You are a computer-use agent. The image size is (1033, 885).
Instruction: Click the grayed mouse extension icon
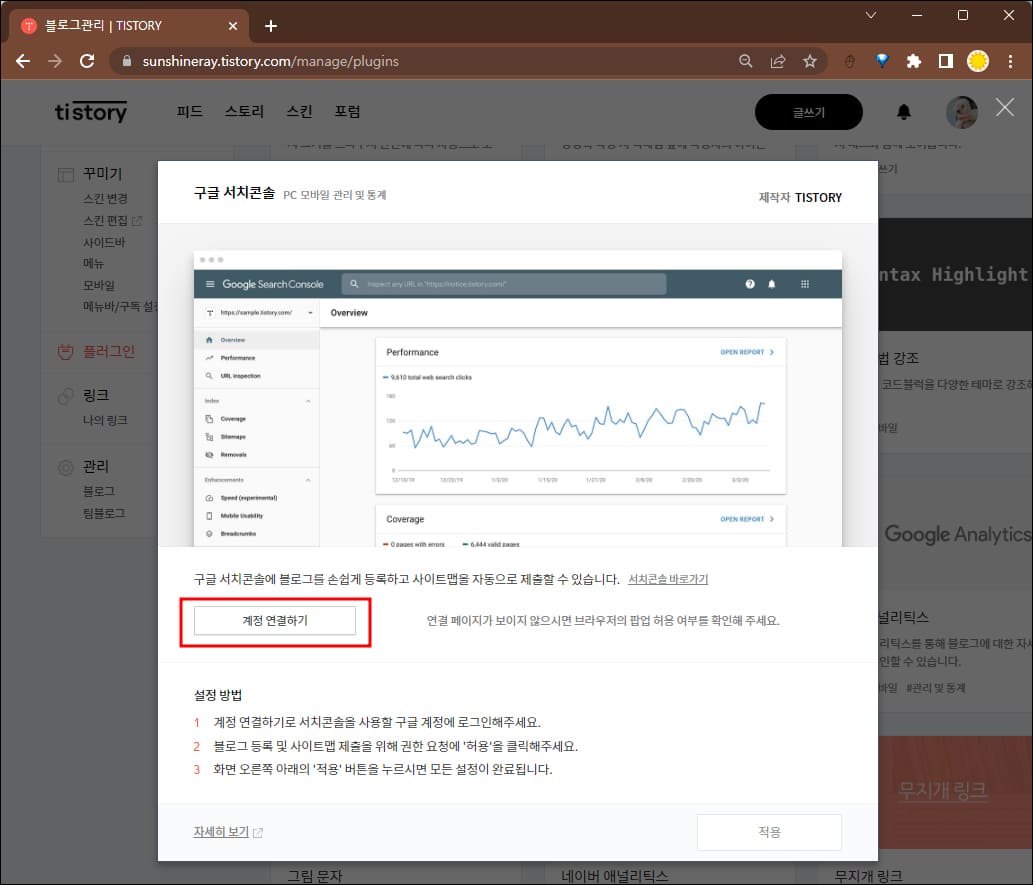tap(850, 61)
